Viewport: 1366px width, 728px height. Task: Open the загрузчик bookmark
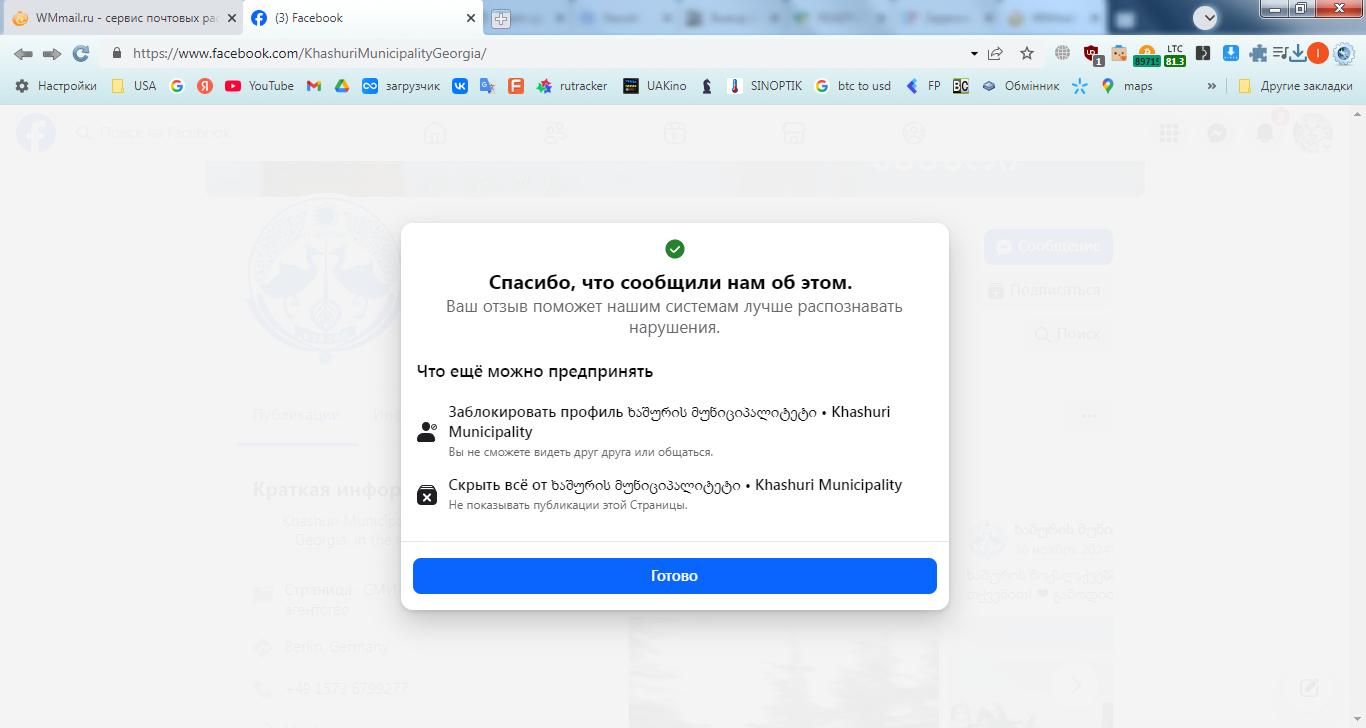click(401, 86)
